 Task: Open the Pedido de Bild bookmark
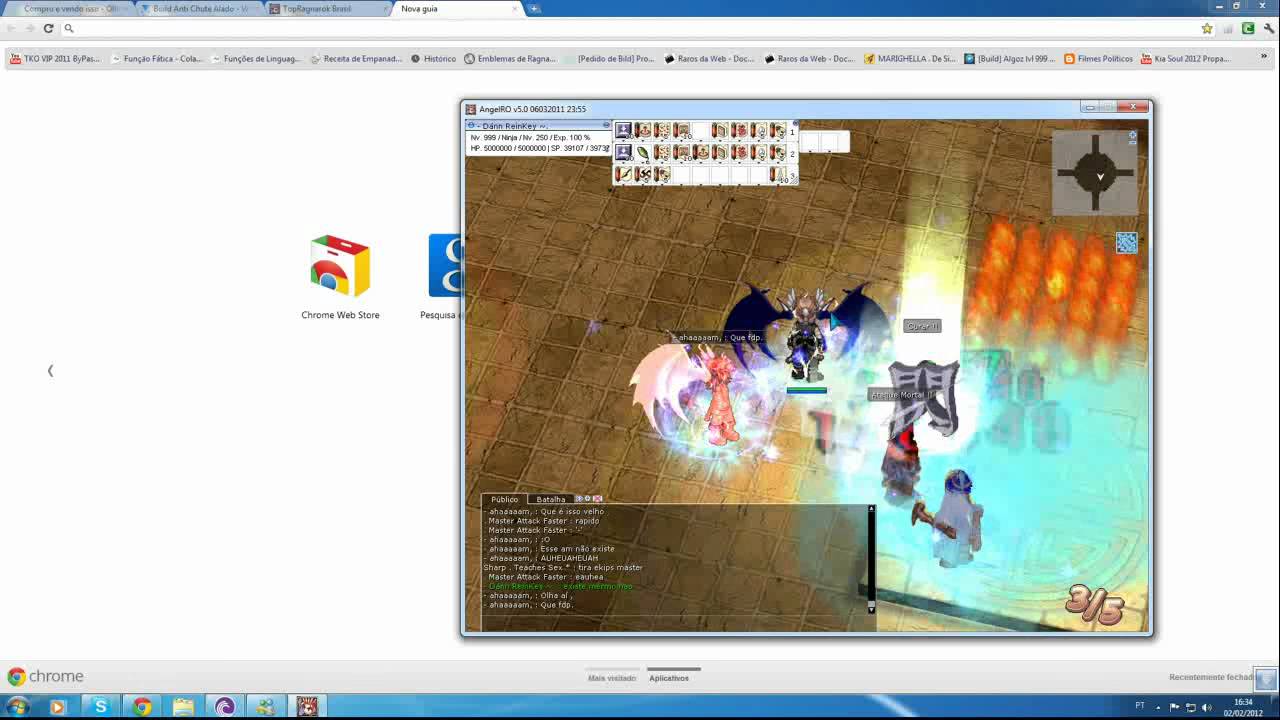[608, 59]
